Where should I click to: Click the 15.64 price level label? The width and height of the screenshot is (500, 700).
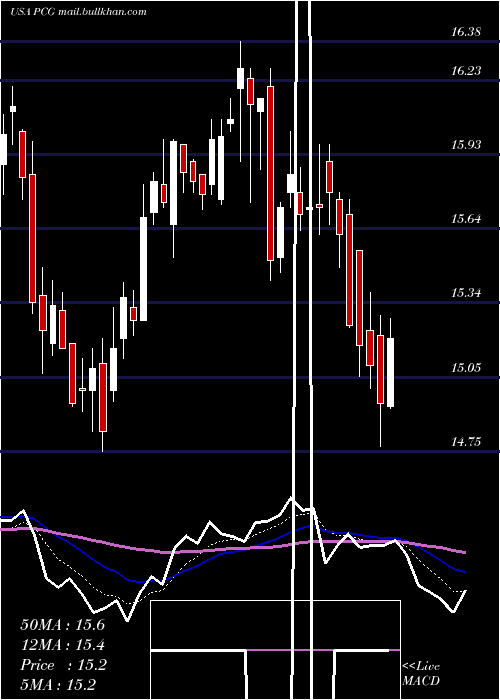point(466,219)
